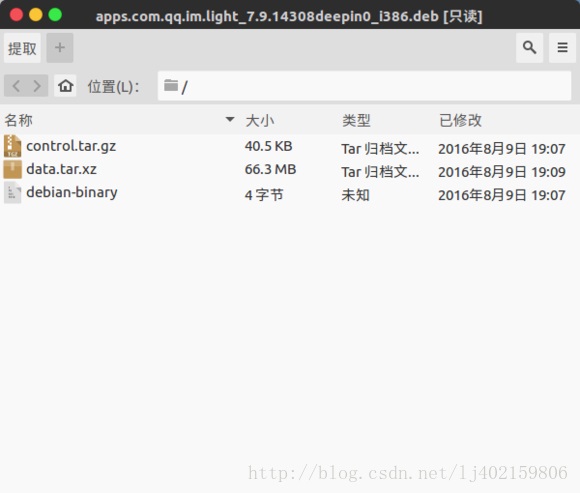
Task: Click the 未知 type cell
Action: click(x=355, y=195)
